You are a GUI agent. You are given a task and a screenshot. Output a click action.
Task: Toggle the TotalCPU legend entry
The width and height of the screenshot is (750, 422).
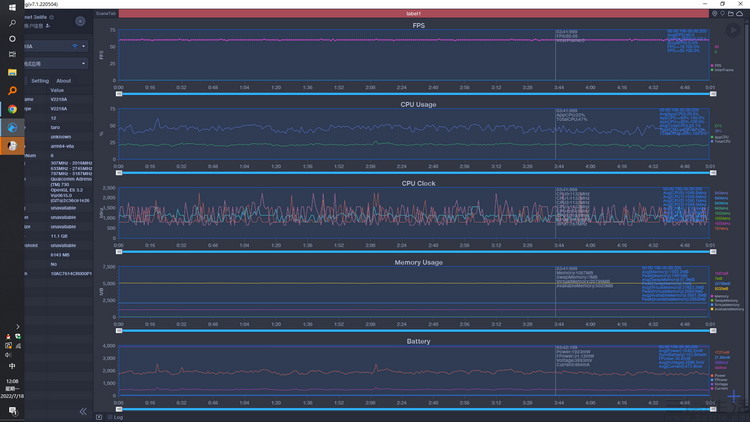click(720, 142)
